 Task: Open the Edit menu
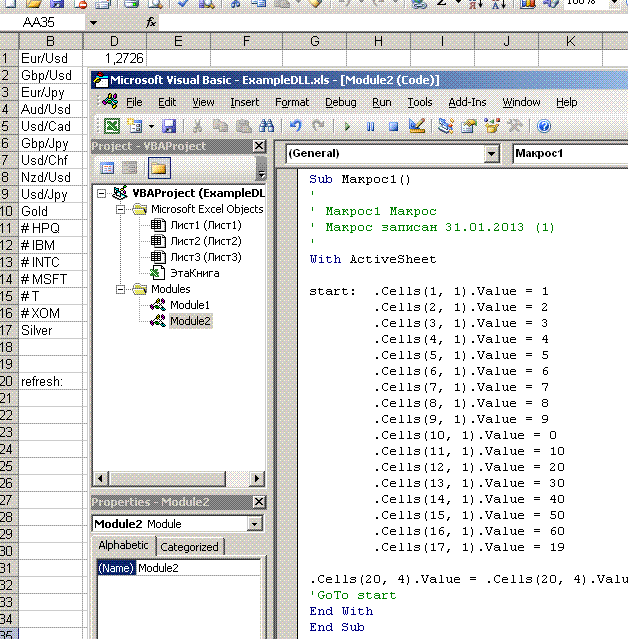[x=167, y=102]
